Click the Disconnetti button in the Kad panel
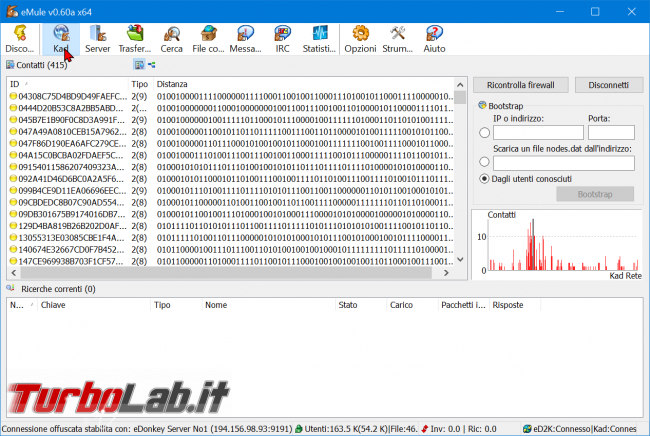 tap(609, 85)
